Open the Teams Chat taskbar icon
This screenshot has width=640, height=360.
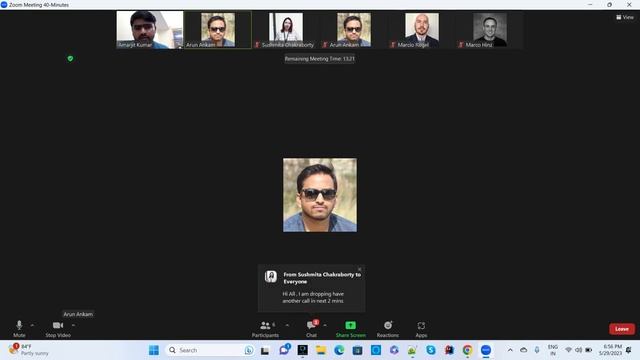click(x=284, y=350)
